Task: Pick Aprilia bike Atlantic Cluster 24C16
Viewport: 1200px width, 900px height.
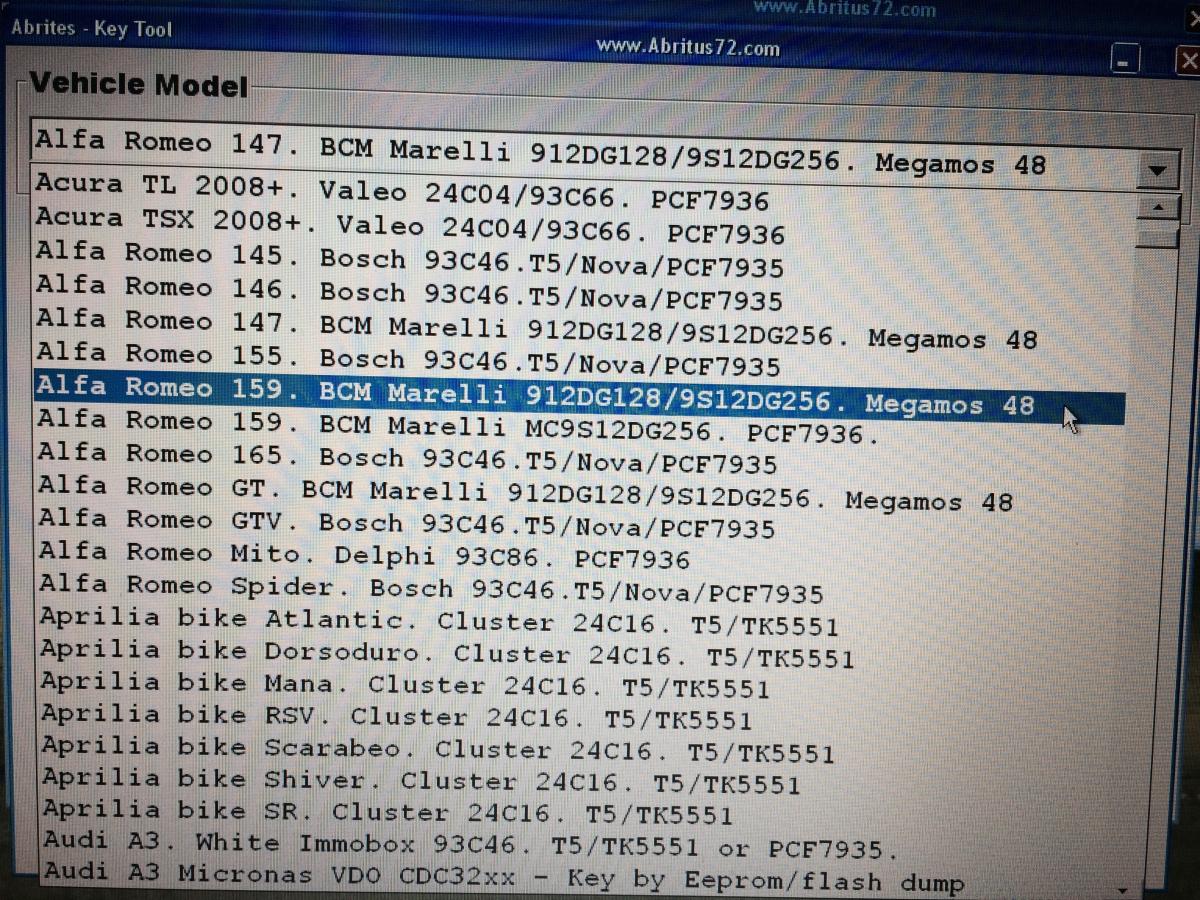Action: click(x=439, y=622)
